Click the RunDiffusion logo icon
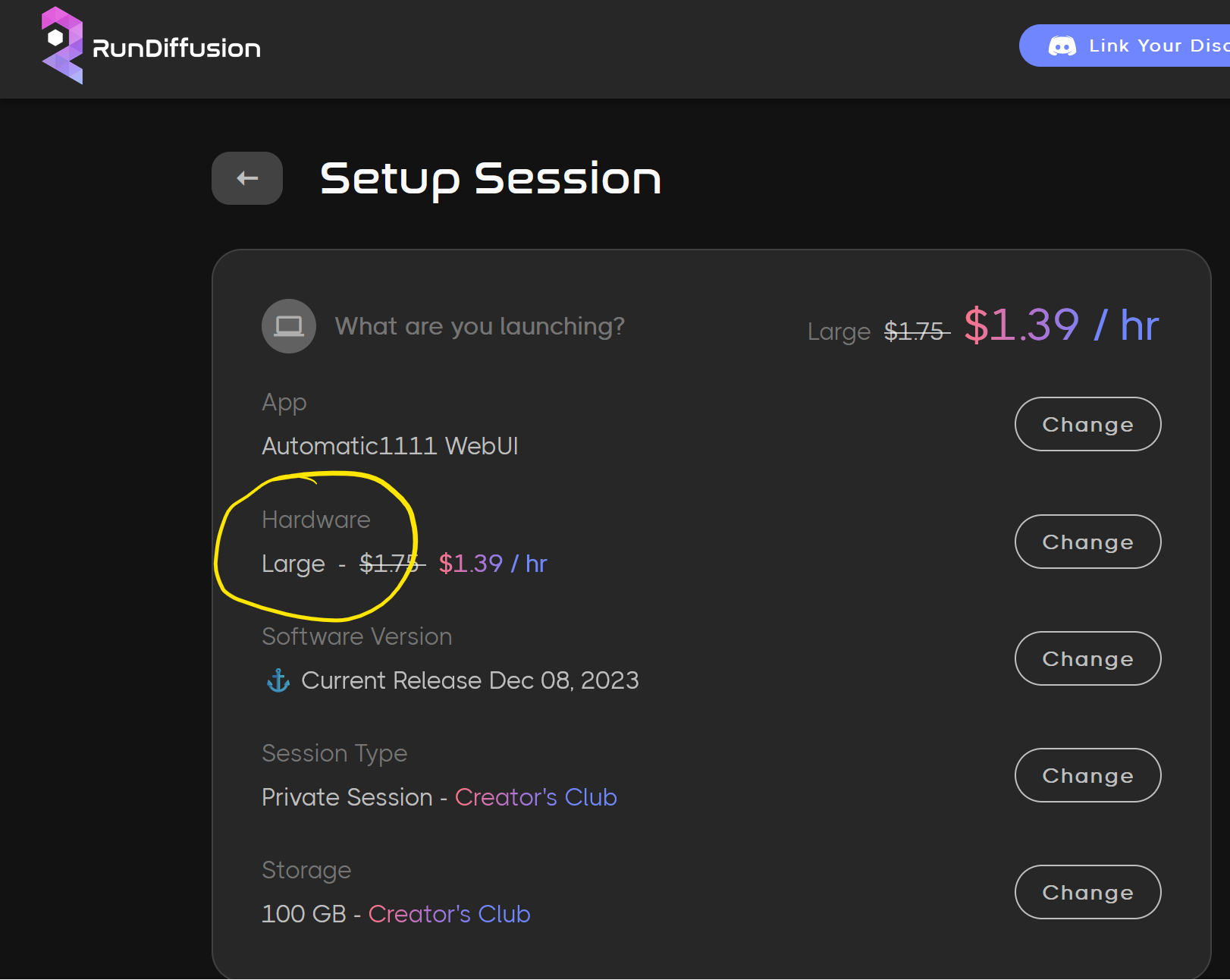The width and height of the screenshot is (1230, 980). (64, 48)
